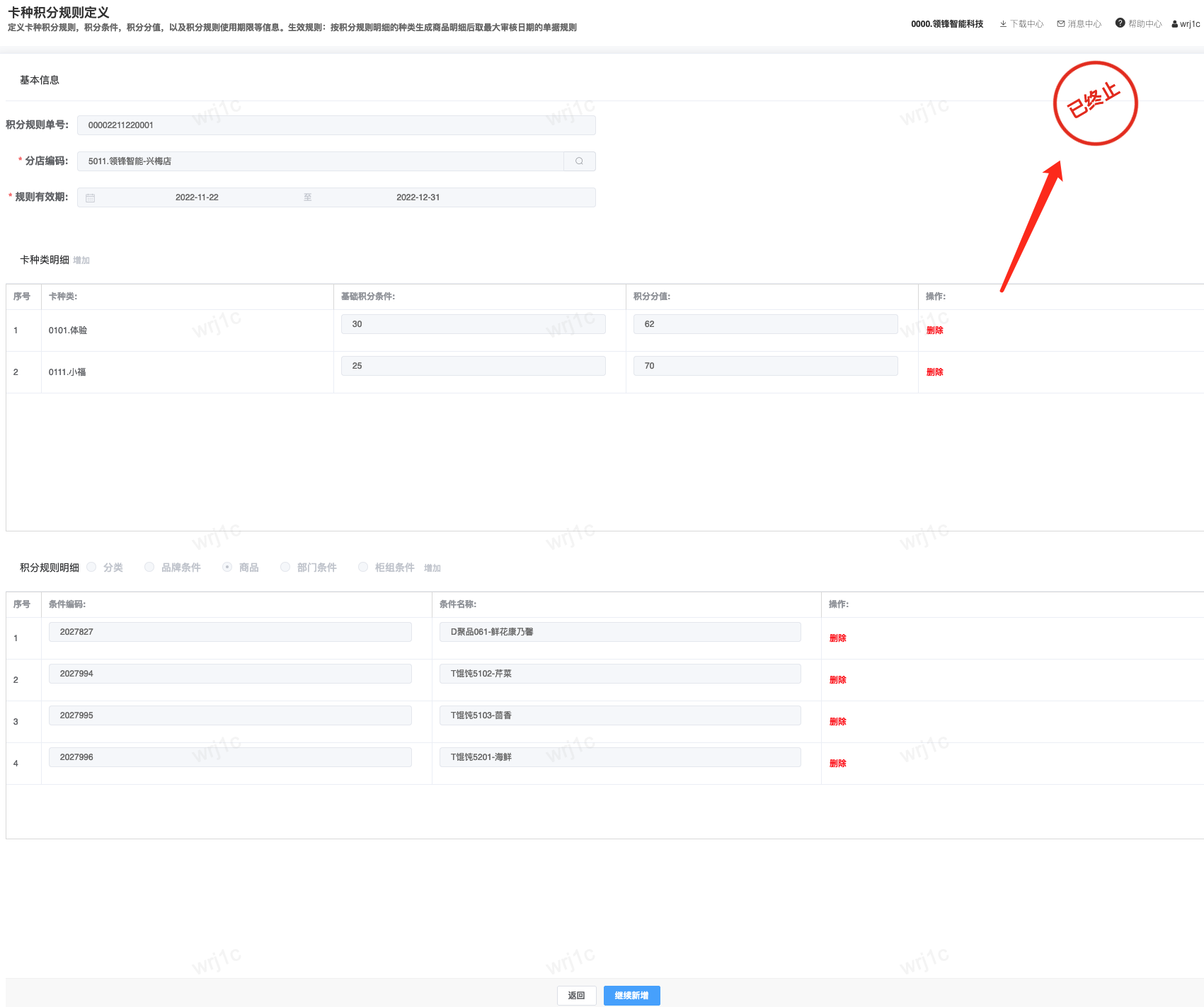Click 增加 next to 积分规则明细 options

pos(432,568)
